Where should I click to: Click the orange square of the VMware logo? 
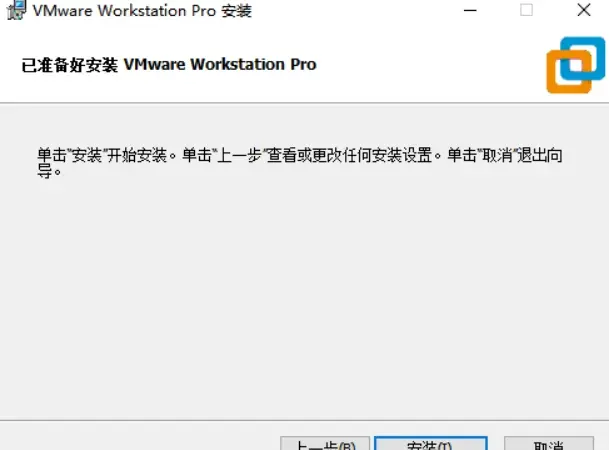click(x=569, y=72)
